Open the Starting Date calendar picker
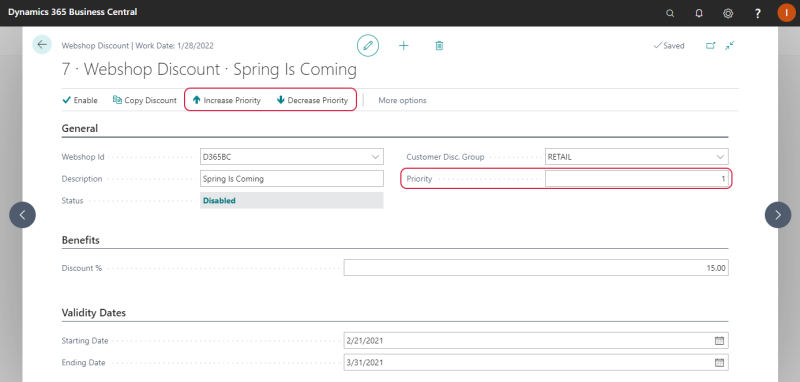The image size is (800, 382). coord(719,340)
